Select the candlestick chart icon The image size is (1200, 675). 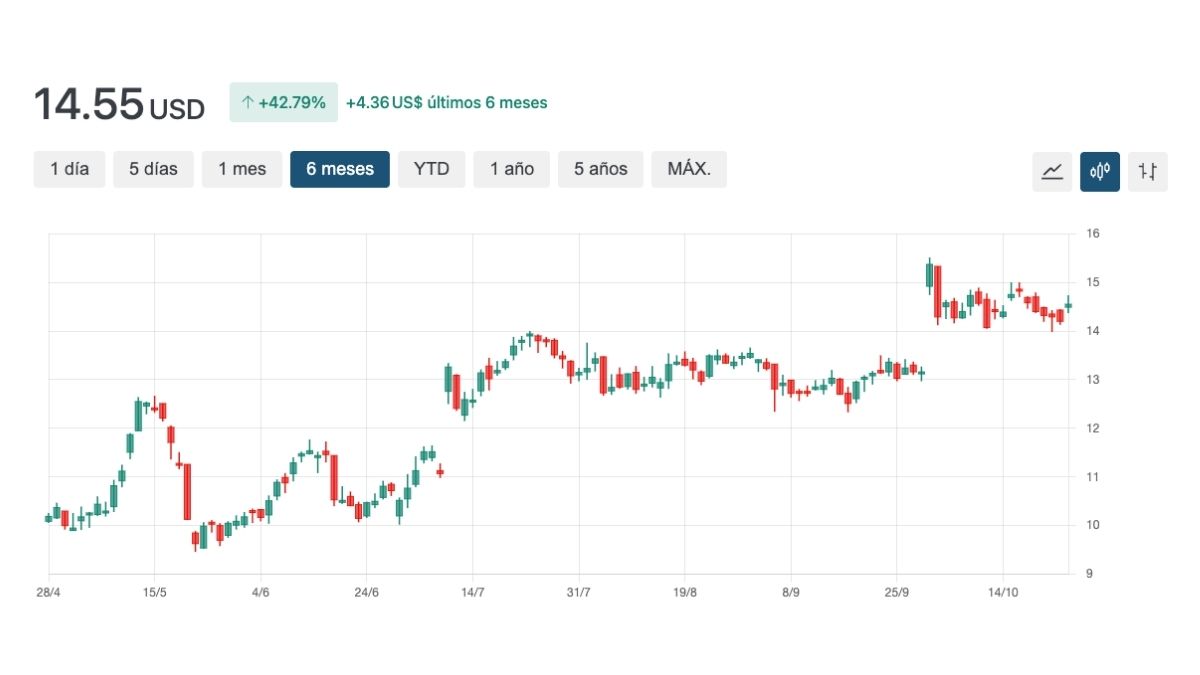tap(1100, 171)
